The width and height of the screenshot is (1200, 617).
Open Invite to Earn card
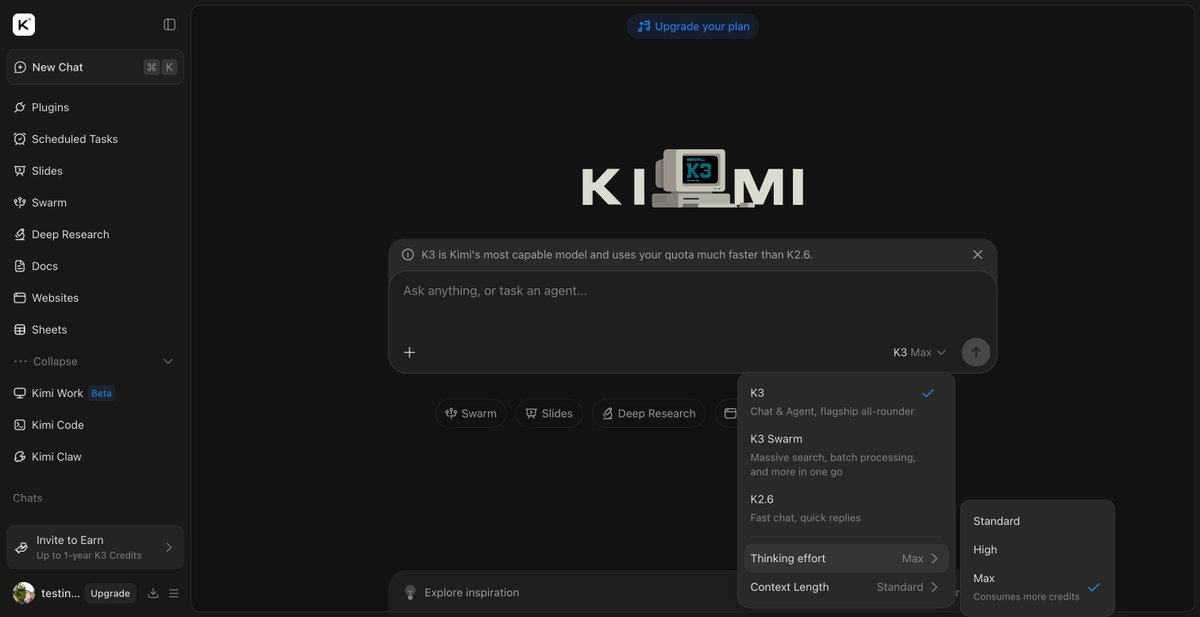point(95,547)
